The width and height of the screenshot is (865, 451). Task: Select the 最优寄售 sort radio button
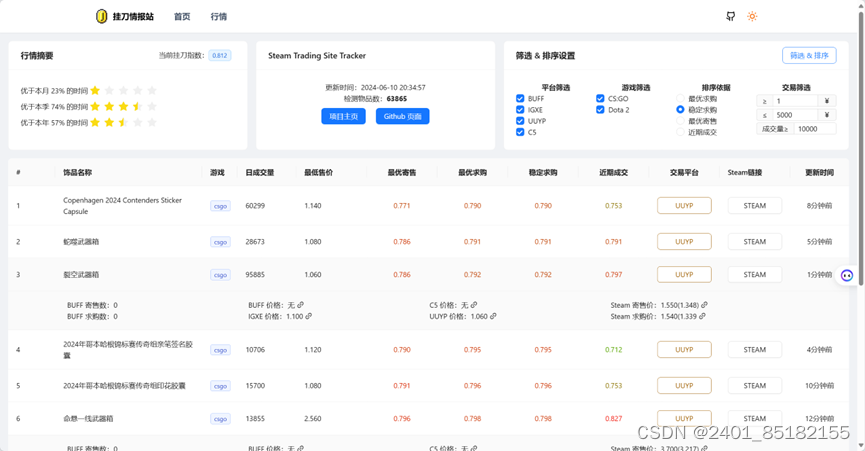point(680,121)
